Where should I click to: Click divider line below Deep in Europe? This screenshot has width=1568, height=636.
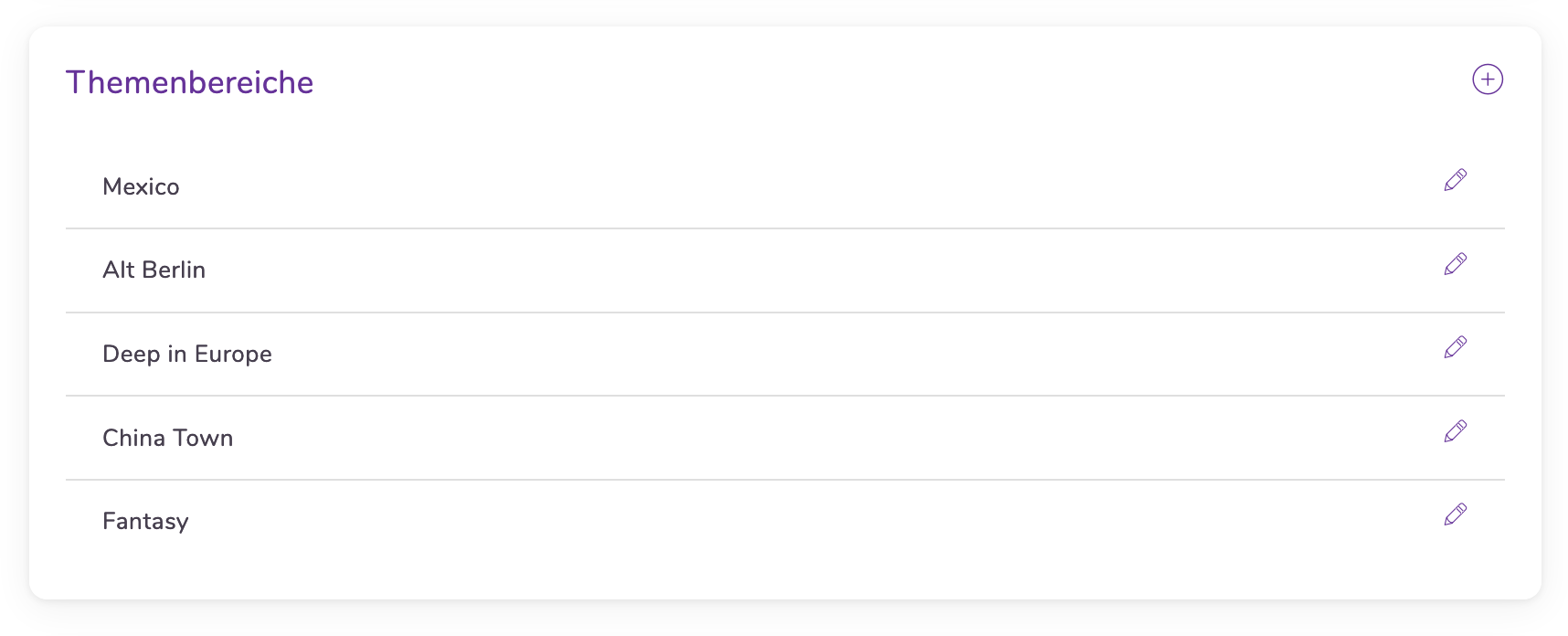click(x=784, y=396)
